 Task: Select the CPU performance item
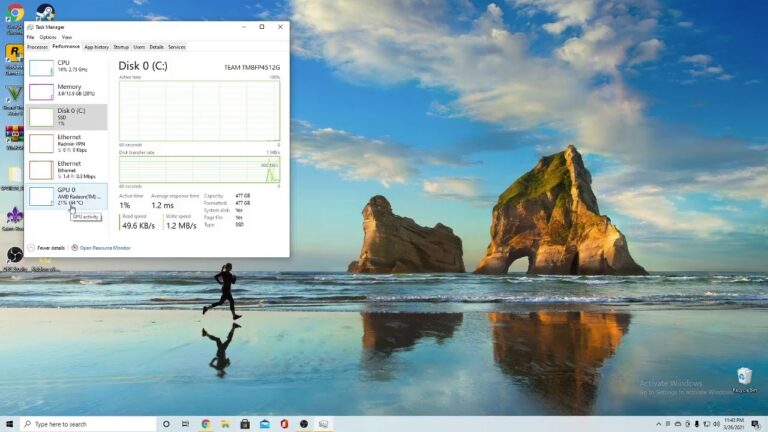[66, 67]
